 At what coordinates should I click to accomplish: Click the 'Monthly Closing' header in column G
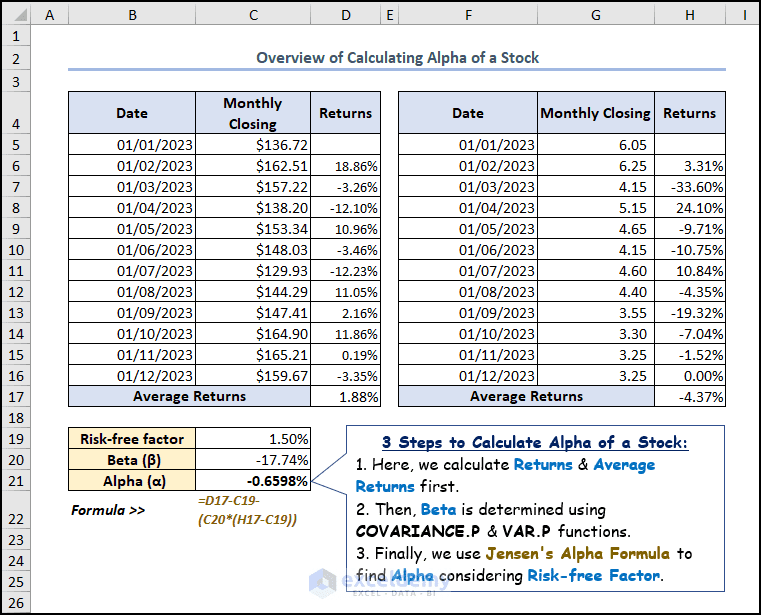click(x=596, y=113)
